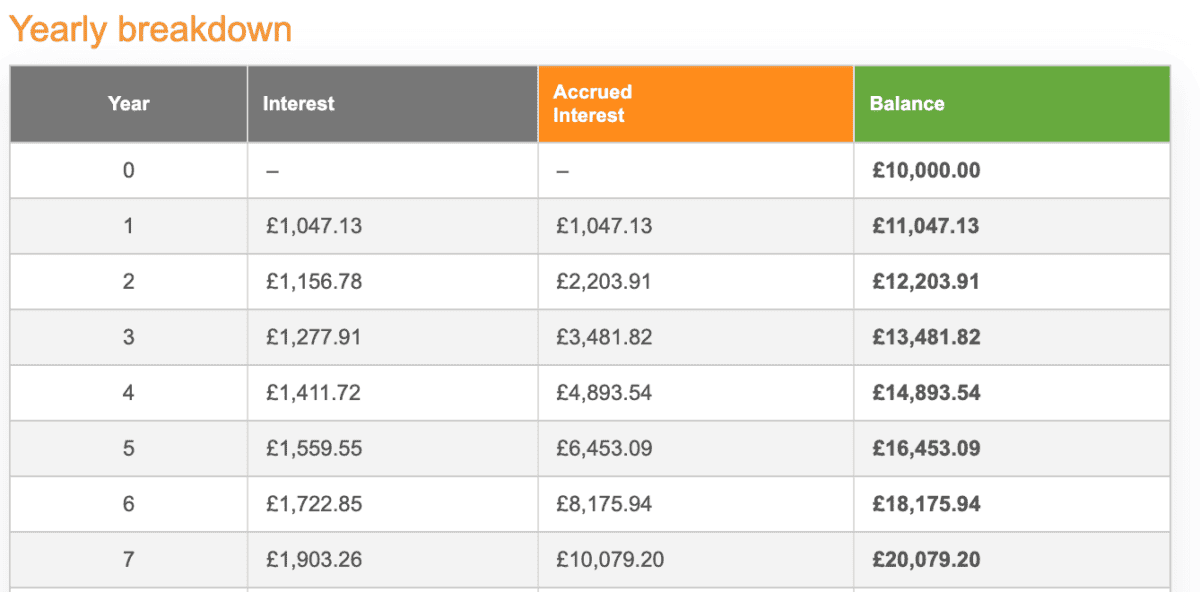This screenshot has height=592, width=1200.
Task: Click accrued interest £3,481.82
Action: pyautogui.click(x=604, y=337)
